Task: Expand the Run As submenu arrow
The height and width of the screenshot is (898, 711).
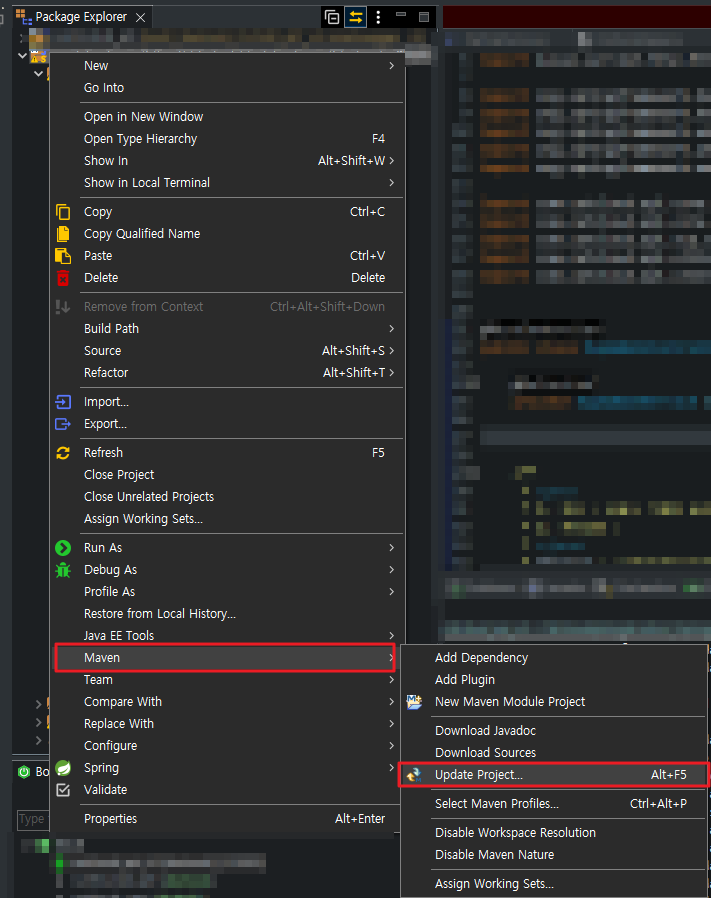Action: click(391, 548)
